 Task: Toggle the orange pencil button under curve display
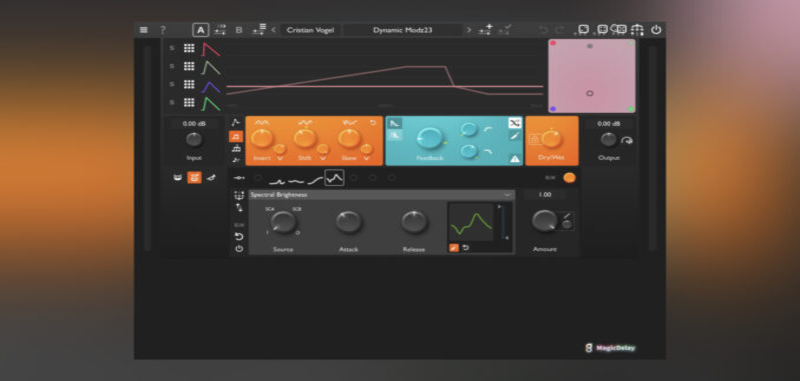tap(454, 248)
